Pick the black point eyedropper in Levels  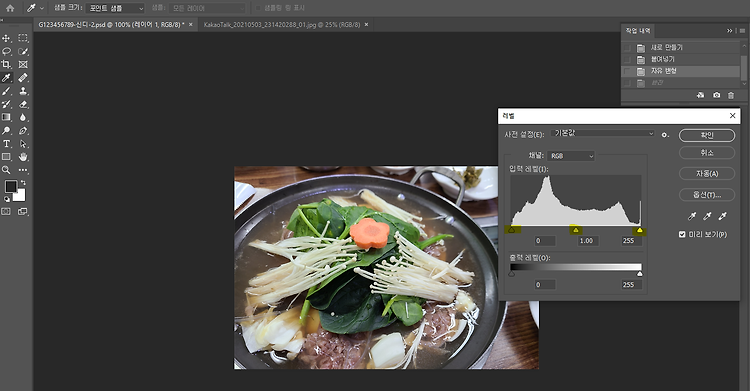click(x=692, y=216)
